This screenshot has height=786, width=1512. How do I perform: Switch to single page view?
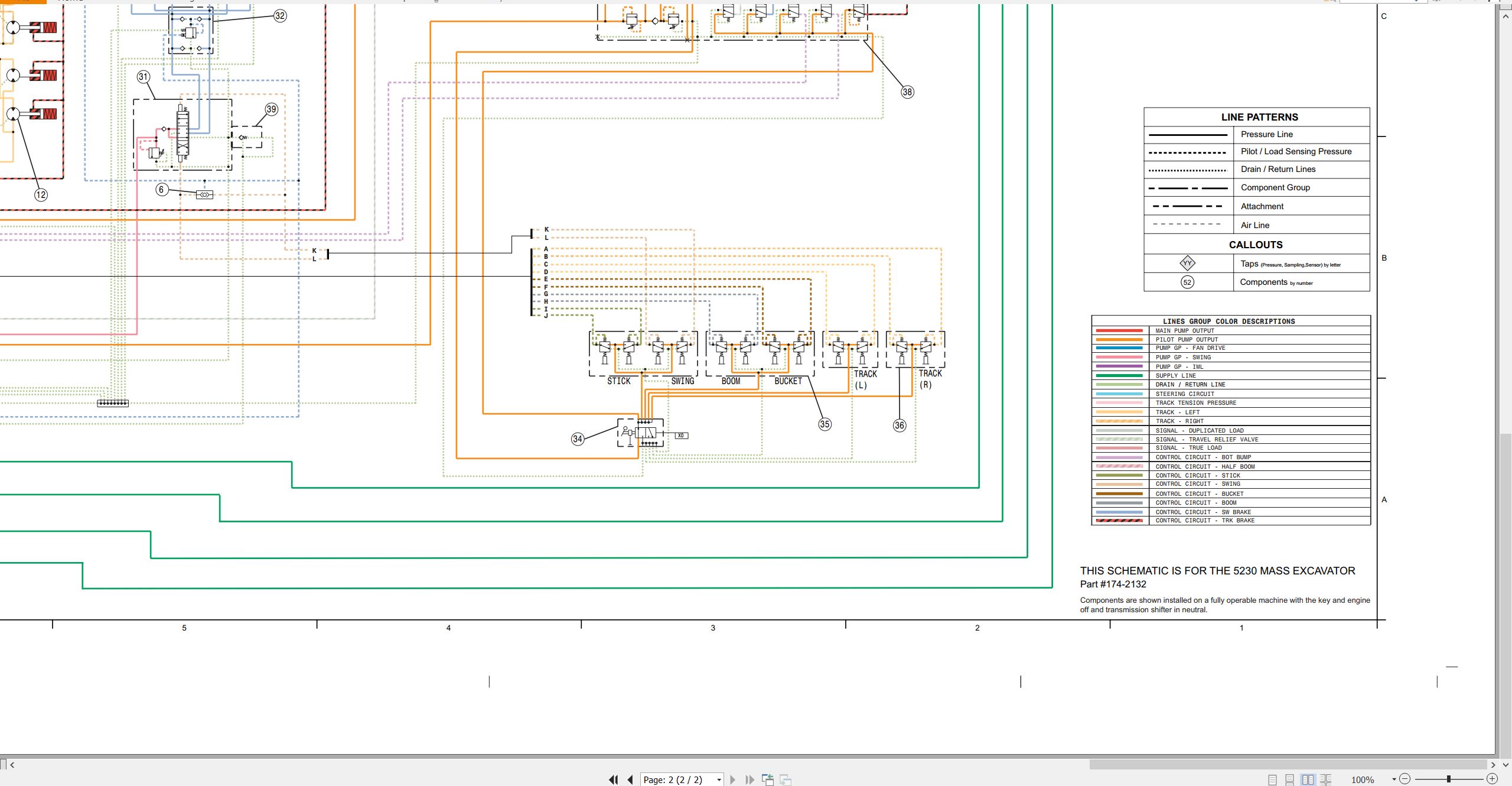click(x=1272, y=779)
